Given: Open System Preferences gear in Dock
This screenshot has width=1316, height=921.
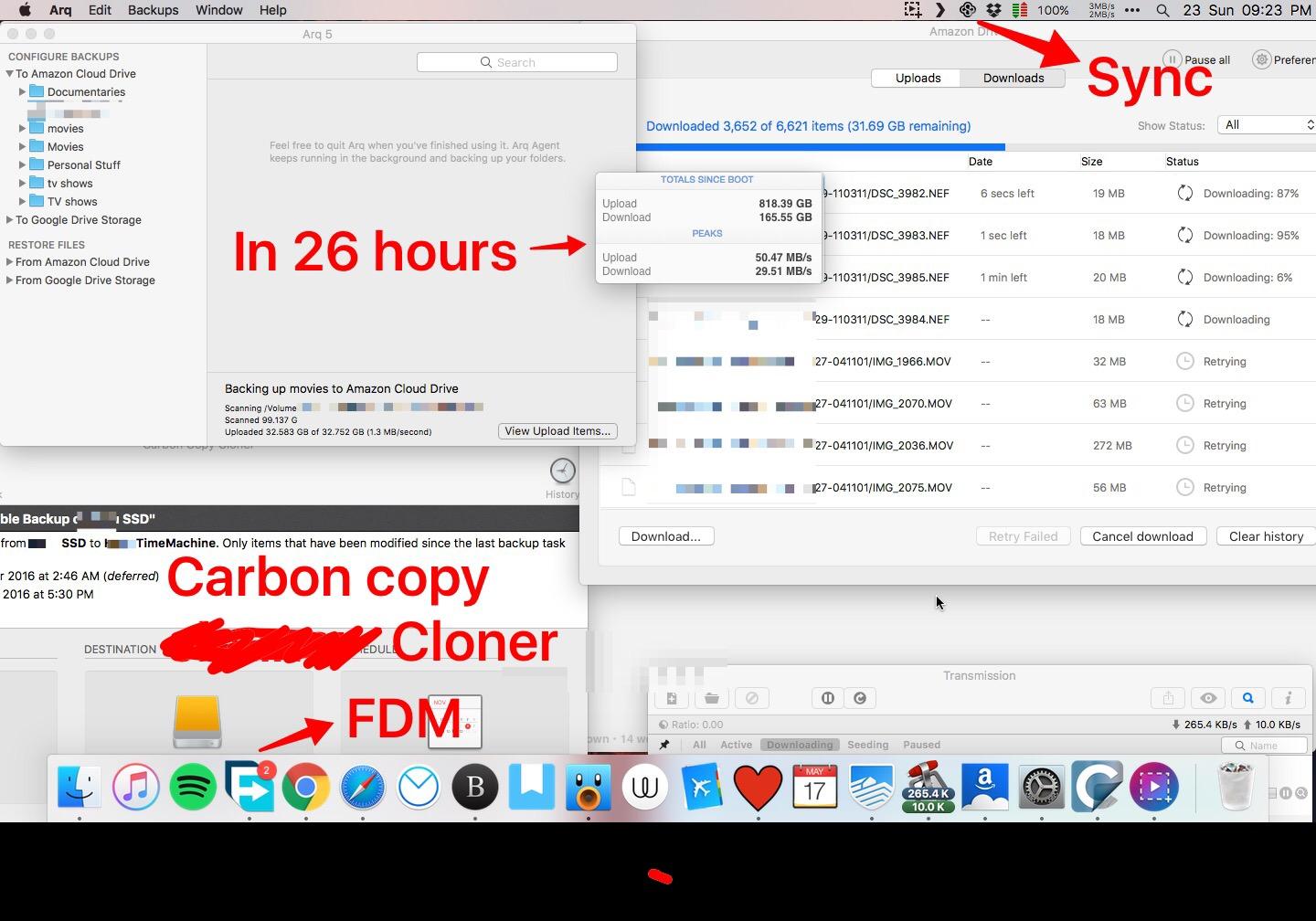Looking at the screenshot, I should tap(1041, 787).
